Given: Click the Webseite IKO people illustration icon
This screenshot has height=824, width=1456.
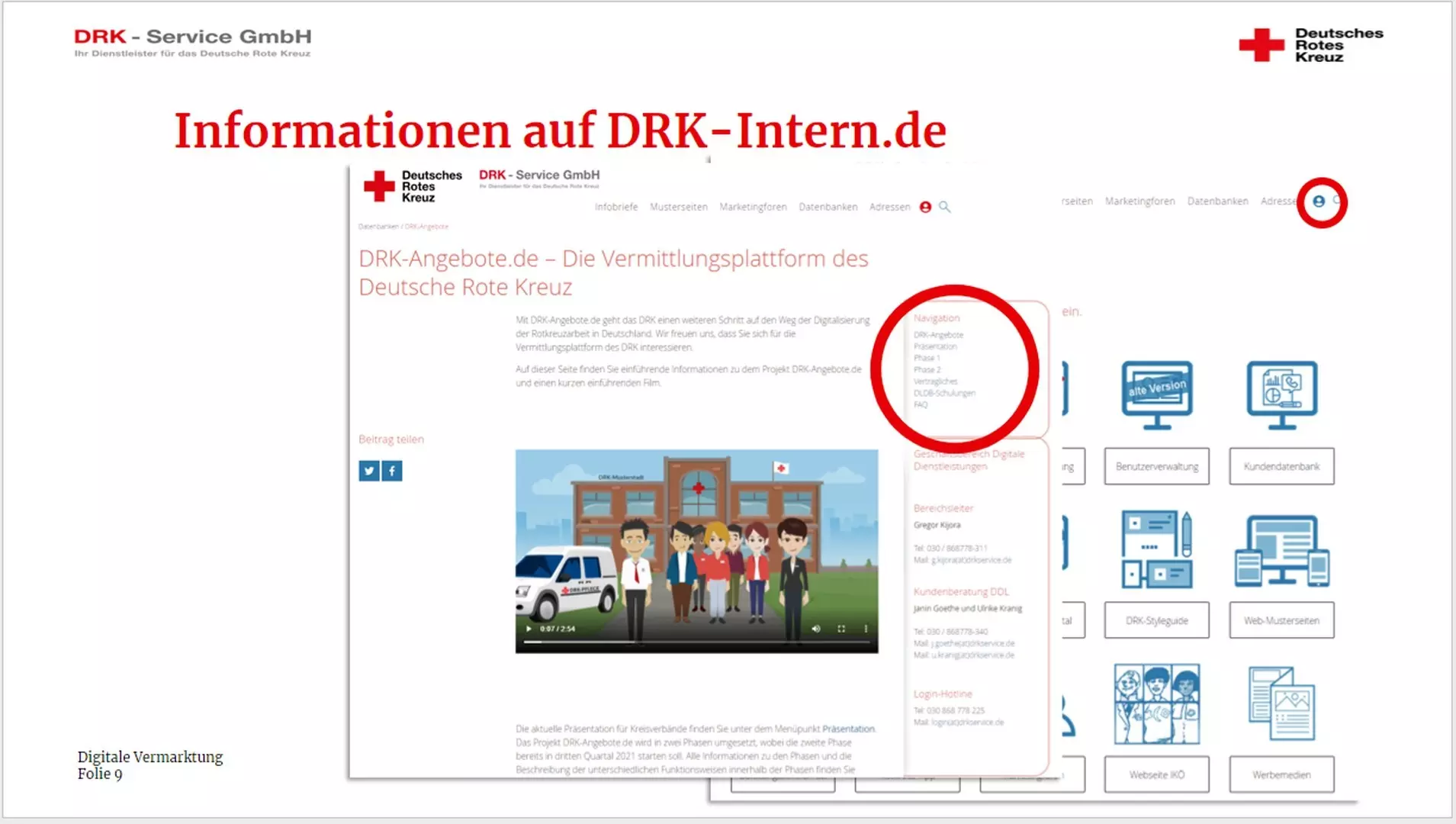Looking at the screenshot, I should click(1156, 703).
